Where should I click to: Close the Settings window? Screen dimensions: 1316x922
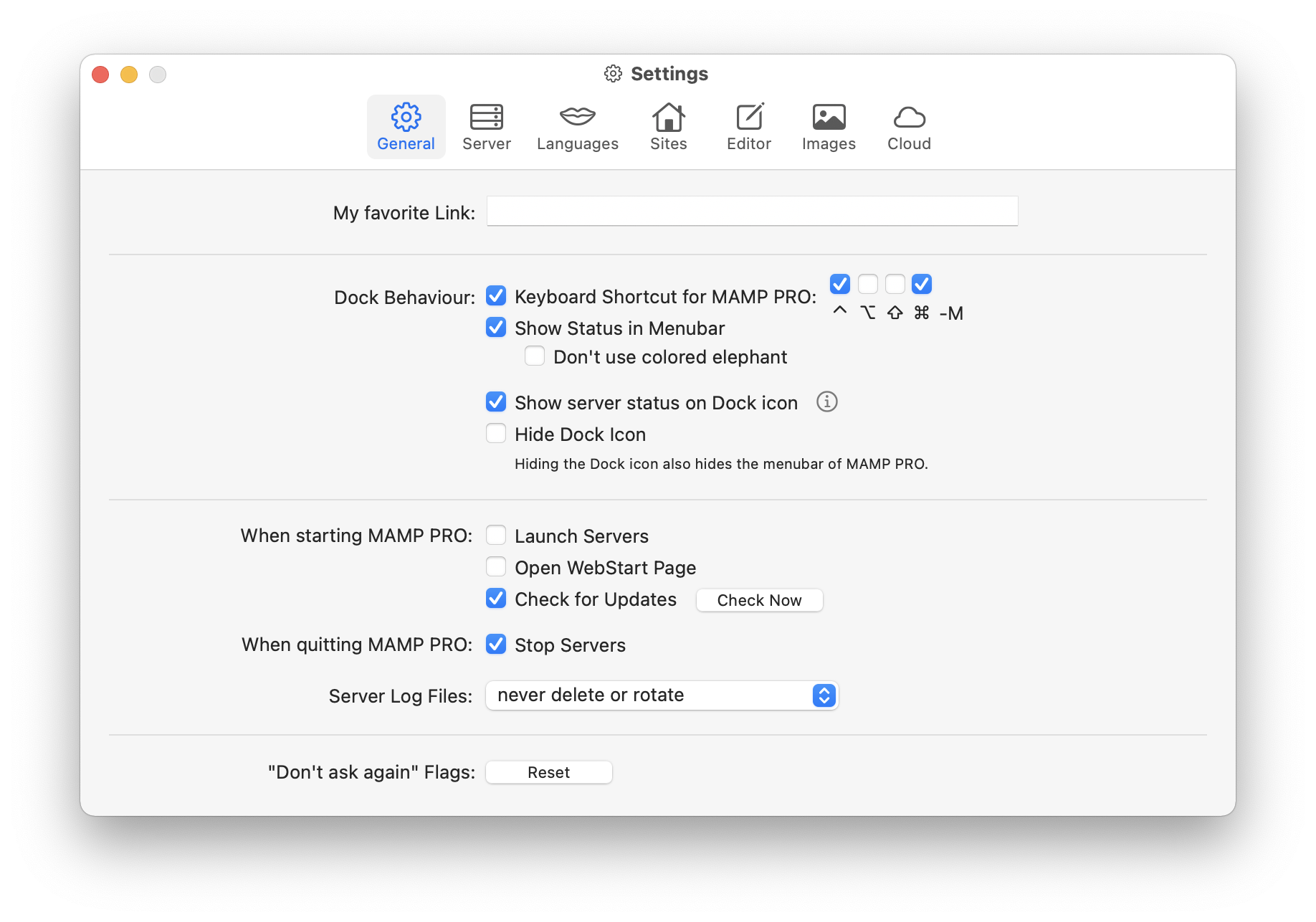click(100, 75)
